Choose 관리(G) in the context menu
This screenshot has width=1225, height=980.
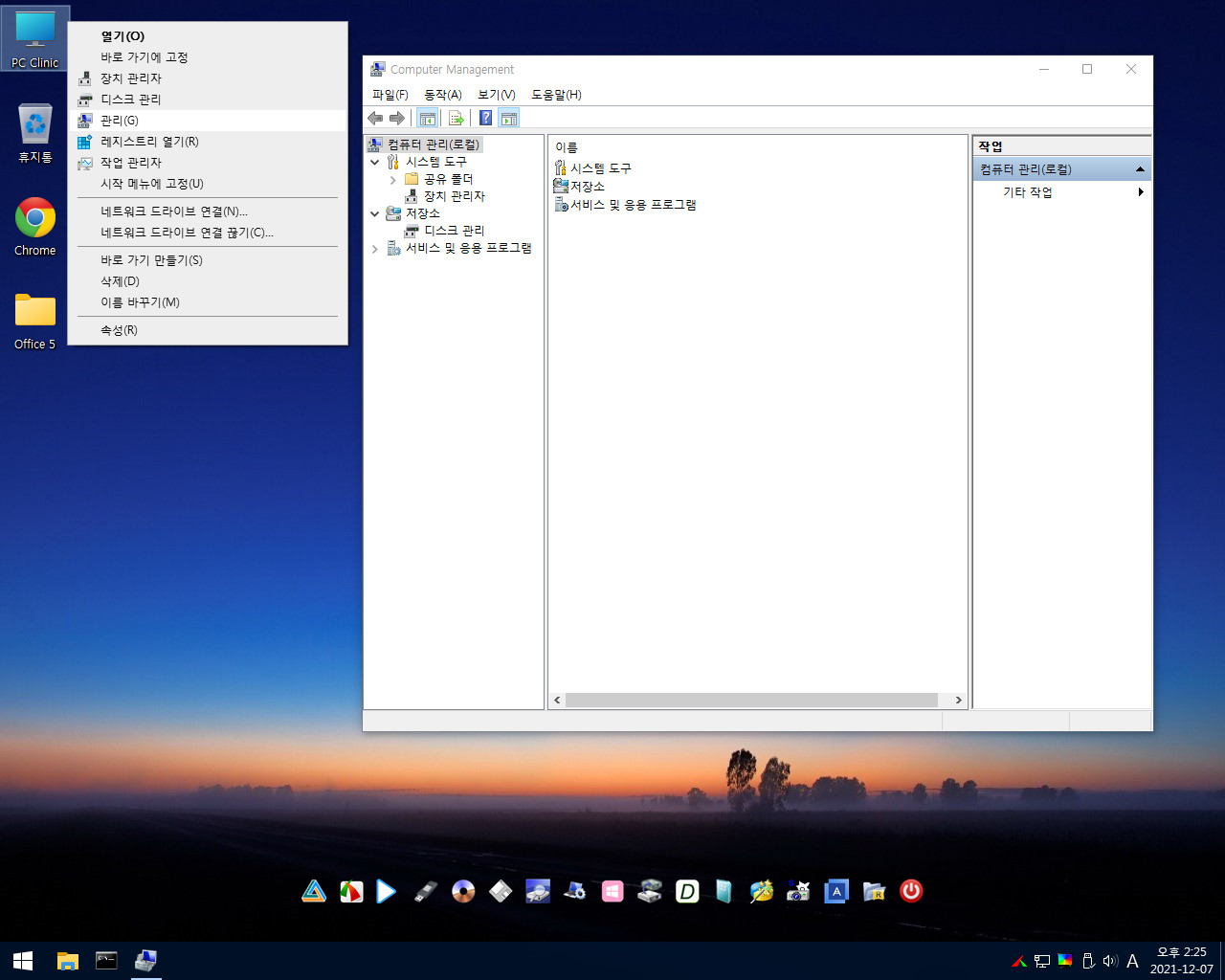tap(208, 121)
